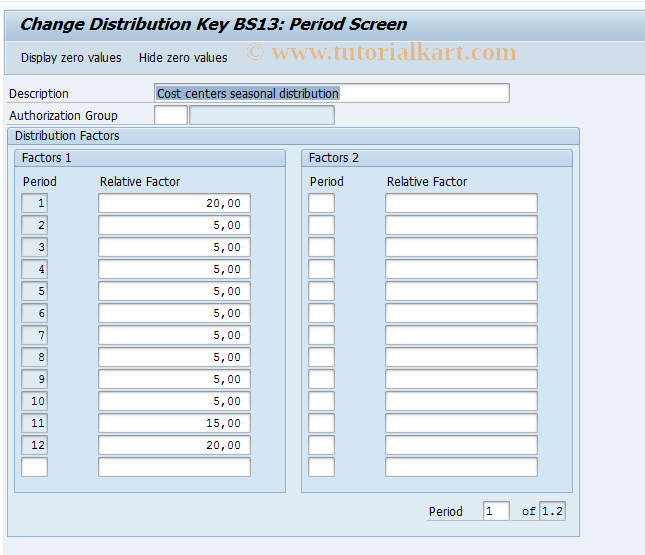Click the gray Authorization Group description box
645x555 pixels.
[262, 115]
